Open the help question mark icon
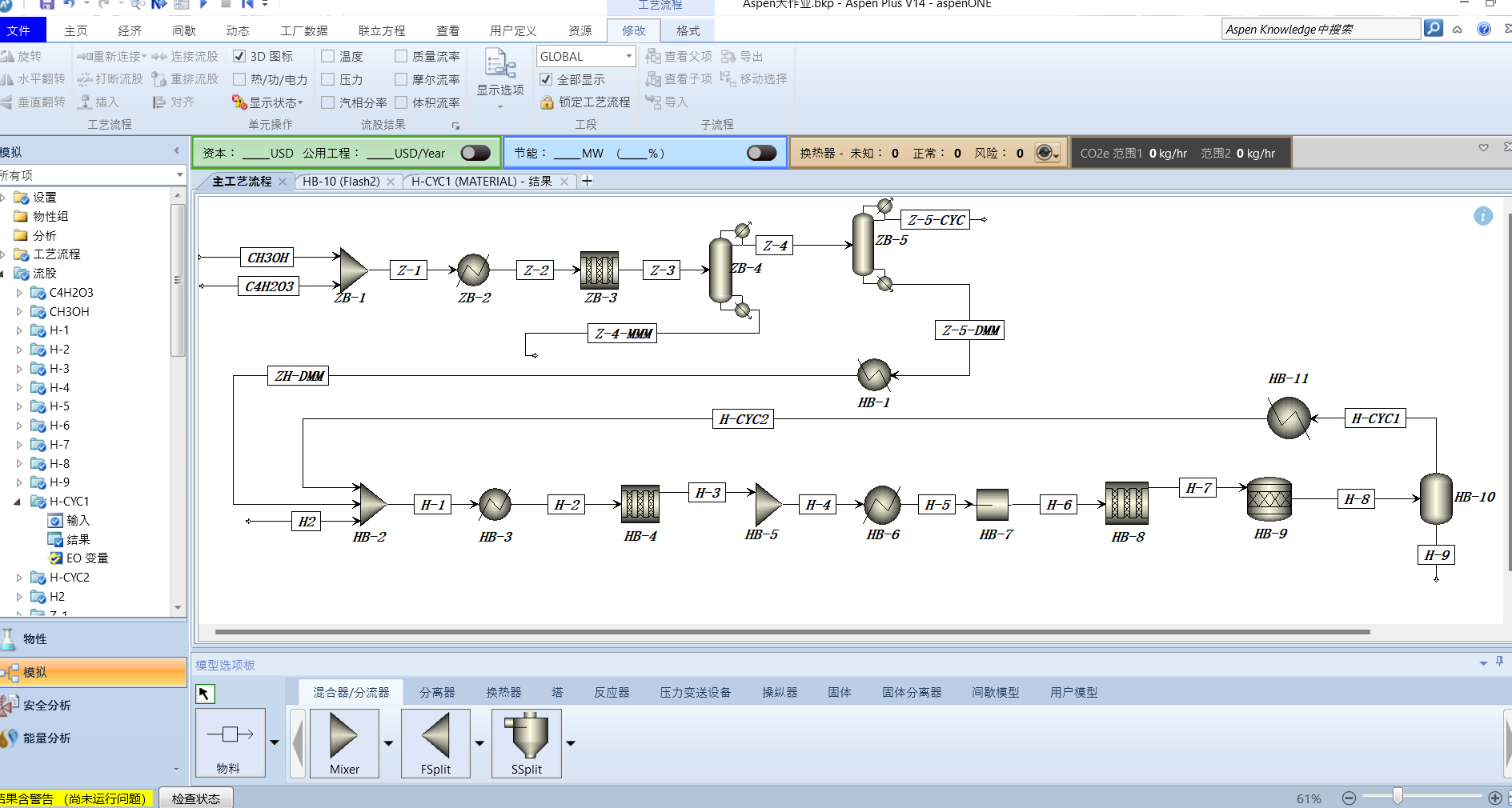Image resolution: width=1512 pixels, height=808 pixels. [x=1484, y=29]
